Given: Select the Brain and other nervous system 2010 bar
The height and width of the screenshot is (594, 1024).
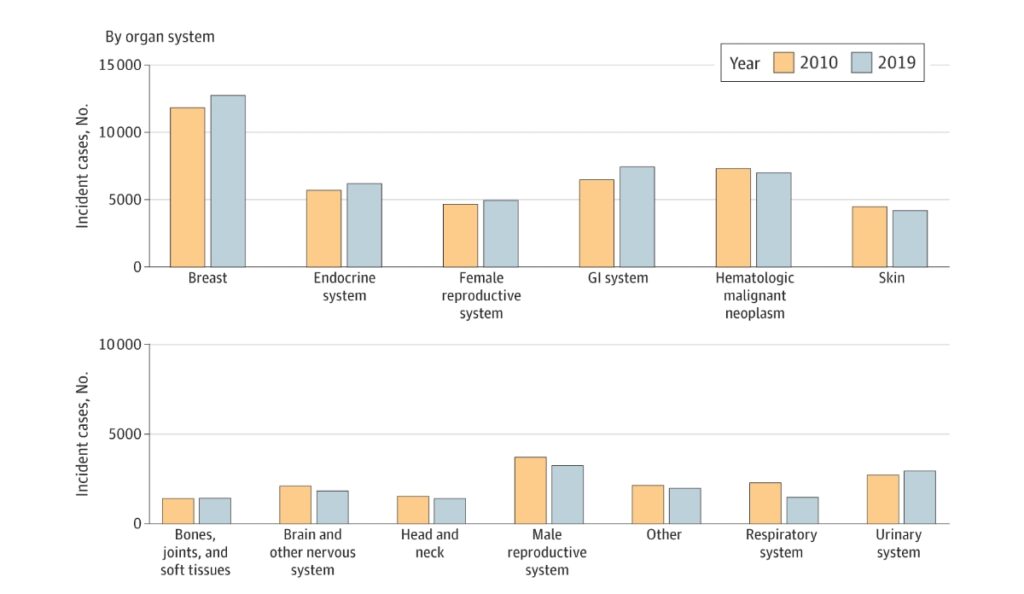Looking at the screenshot, I should (295, 504).
